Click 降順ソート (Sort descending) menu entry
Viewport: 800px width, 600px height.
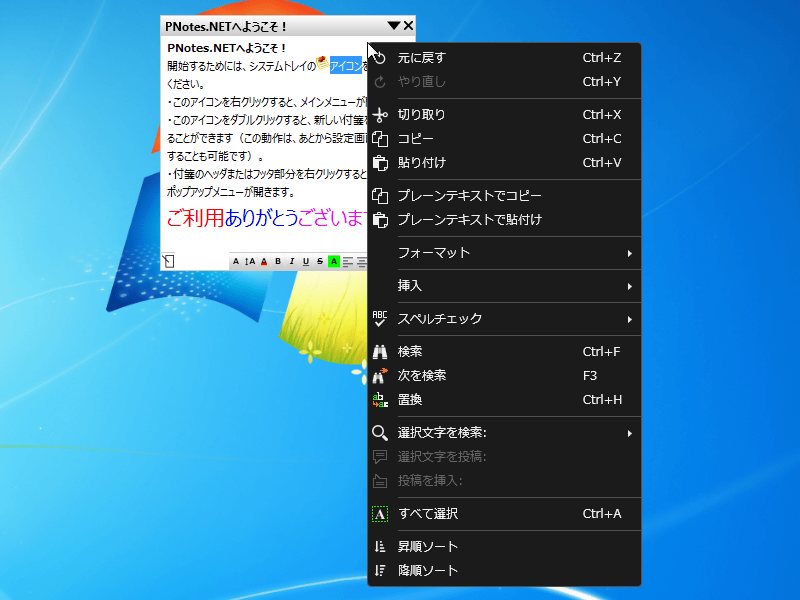coord(504,570)
